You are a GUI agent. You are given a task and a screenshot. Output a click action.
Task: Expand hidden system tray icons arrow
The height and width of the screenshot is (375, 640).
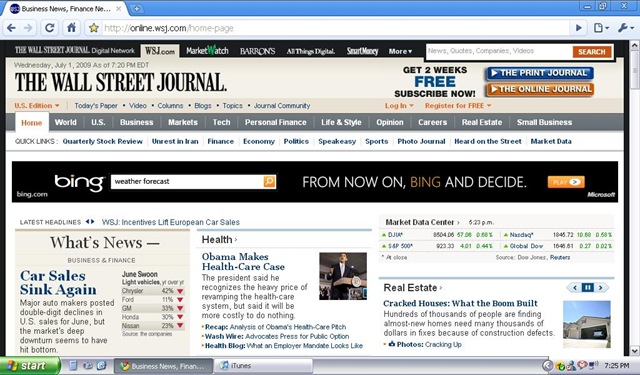[x=548, y=366]
